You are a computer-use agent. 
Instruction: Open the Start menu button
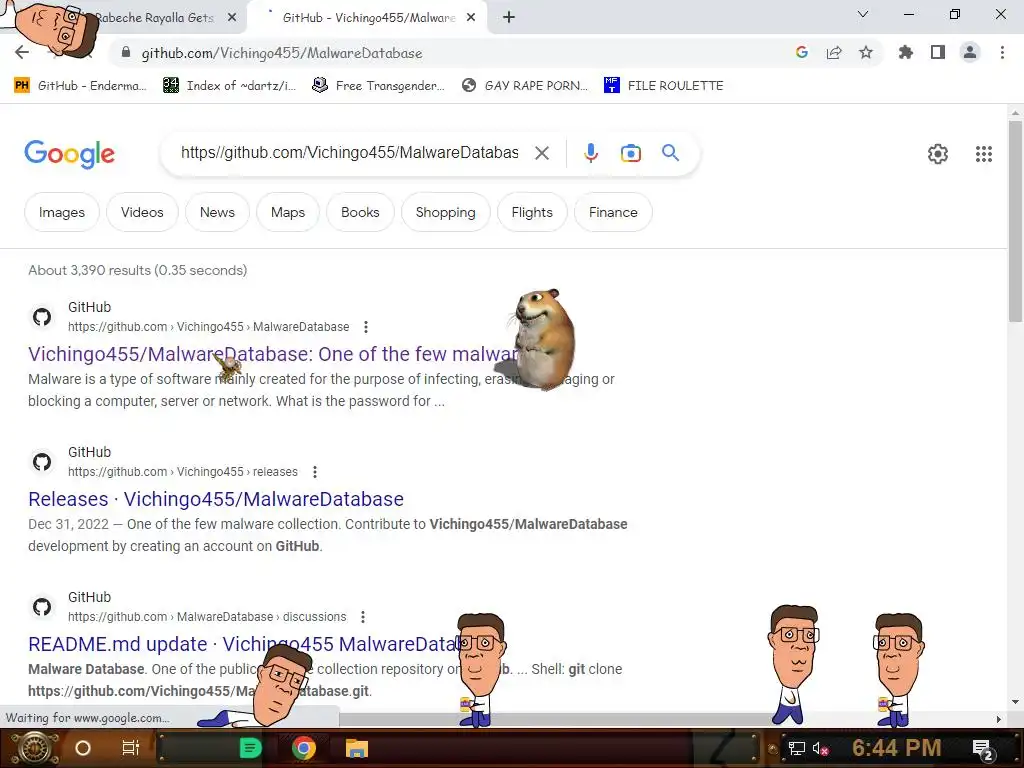tap(34, 748)
